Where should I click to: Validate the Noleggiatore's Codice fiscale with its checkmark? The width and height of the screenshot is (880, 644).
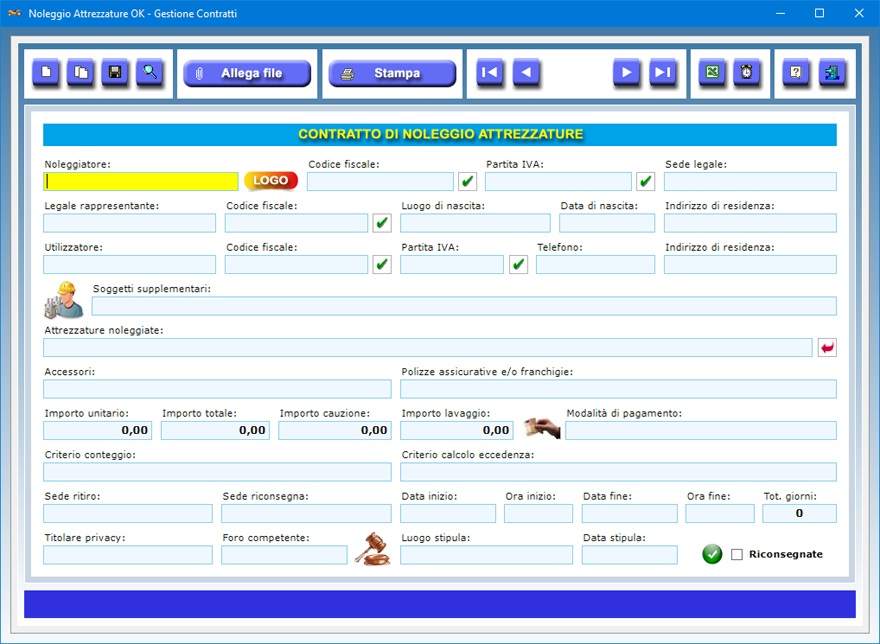(x=467, y=181)
